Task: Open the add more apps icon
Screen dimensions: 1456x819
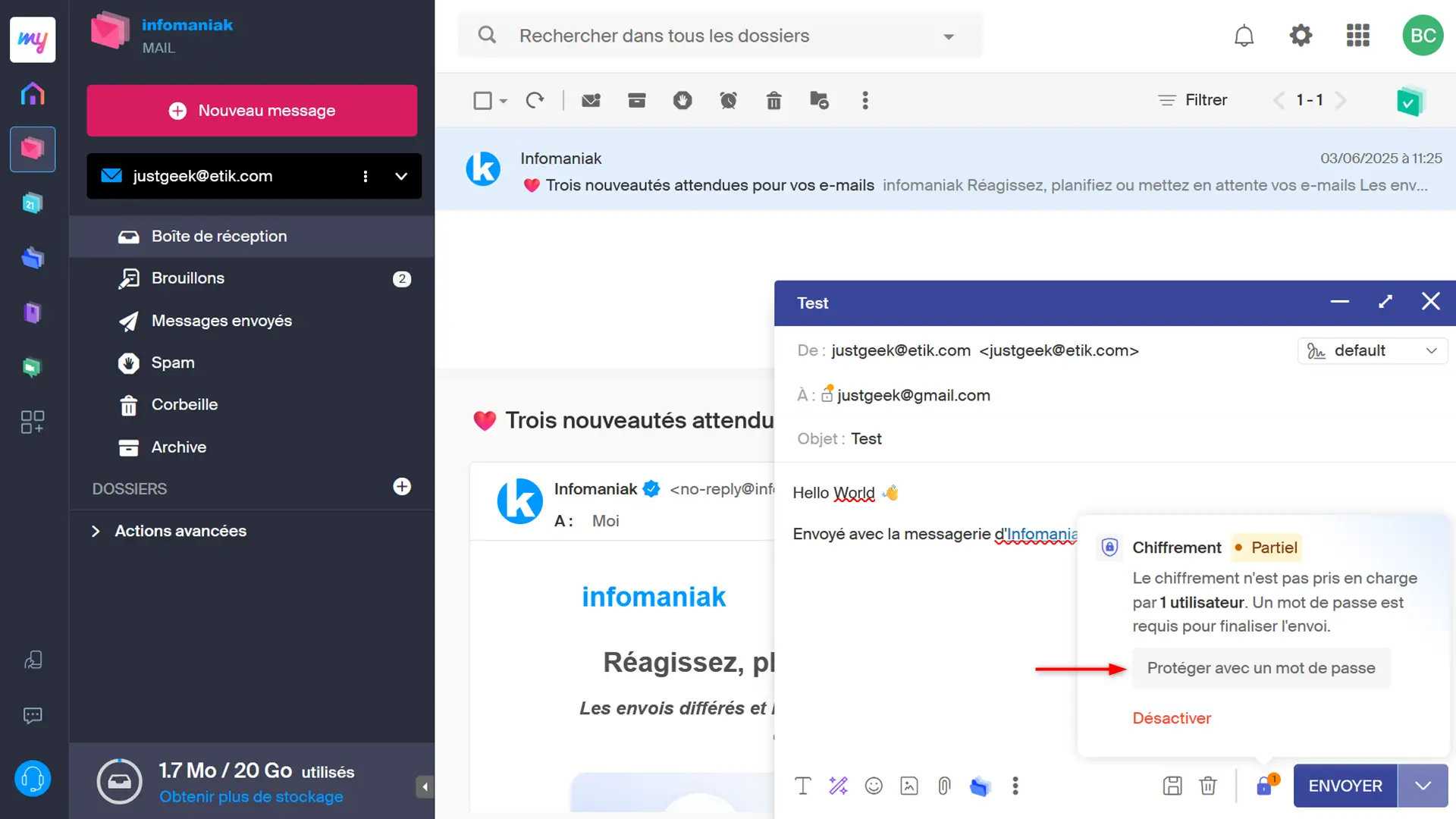Action: coord(33,422)
